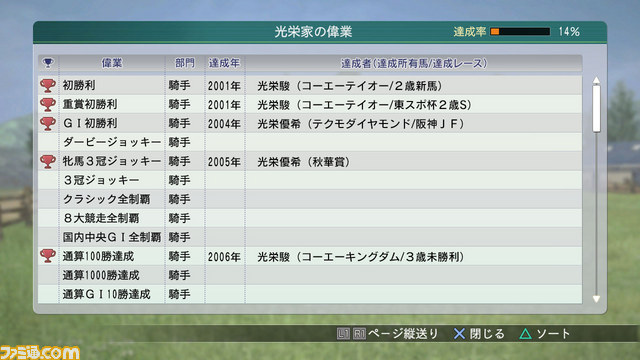This screenshot has width=640, height=360.
Task: Select the ダービージョッキー row name
Action: pyautogui.click(x=112, y=142)
